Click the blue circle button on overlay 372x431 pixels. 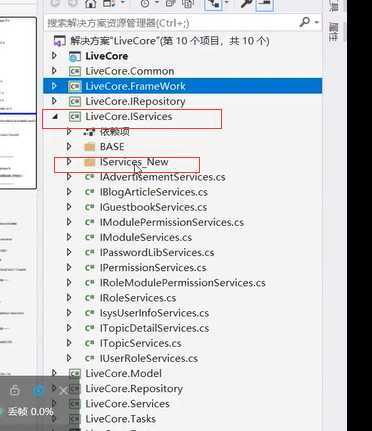pos(38,390)
